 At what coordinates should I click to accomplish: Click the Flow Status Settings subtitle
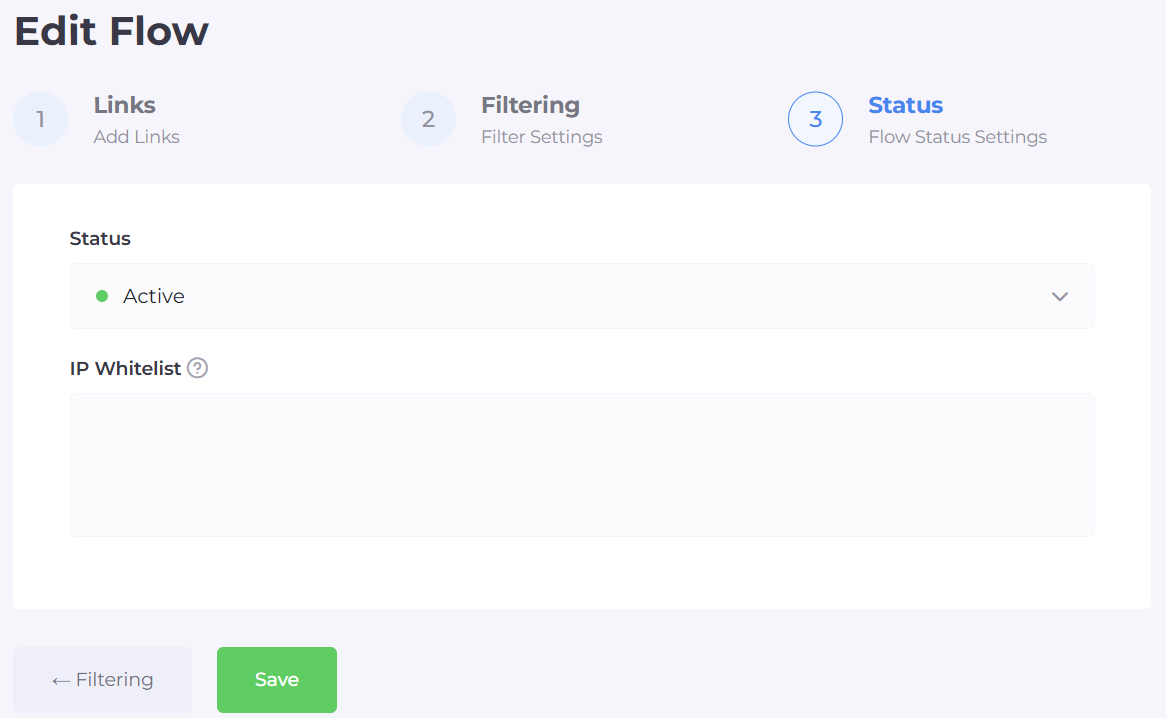957,137
